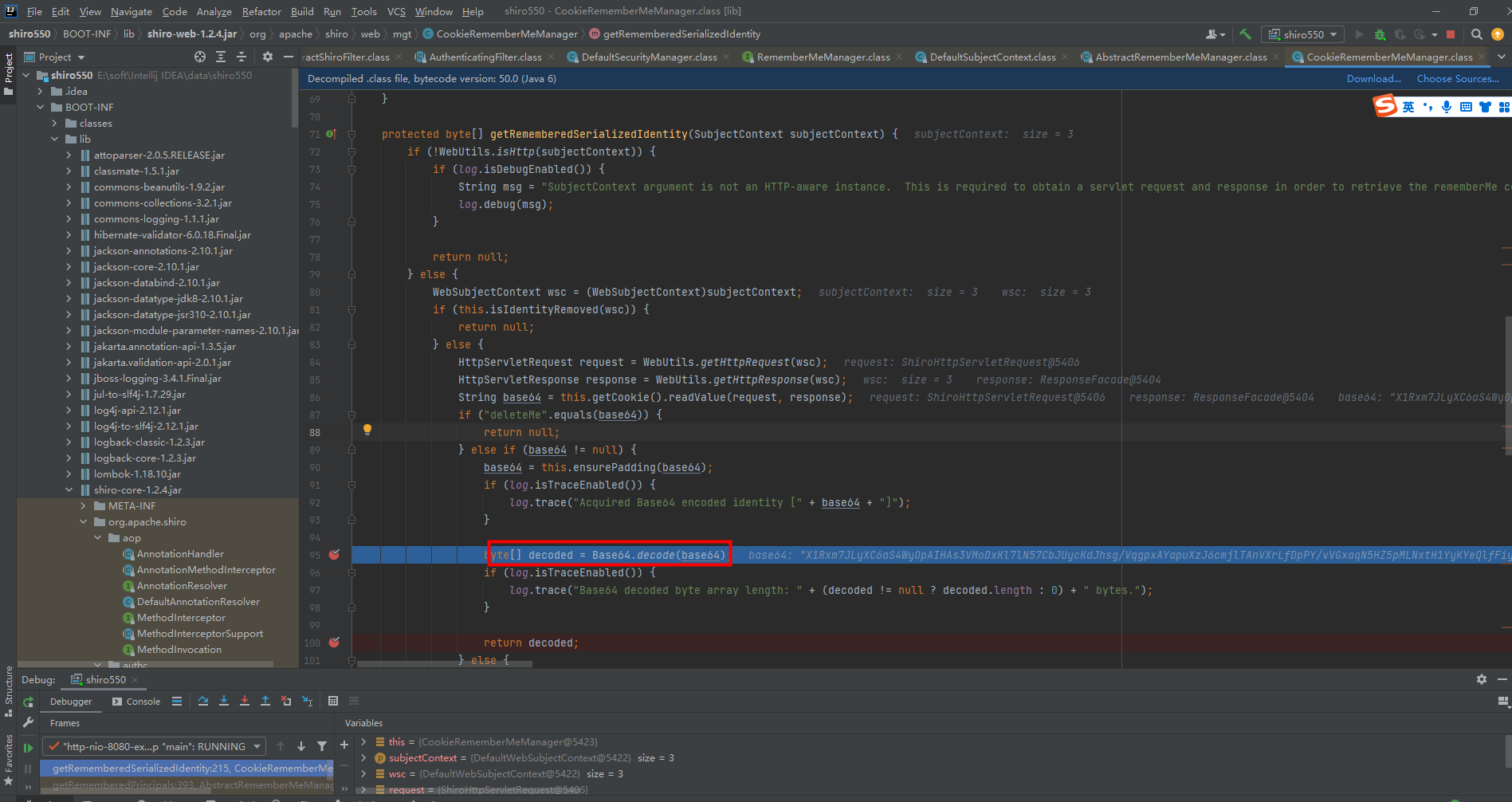Click the green Debug bug icon
The width and height of the screenshot is (1512, 802).
[x=1380, y=34]
